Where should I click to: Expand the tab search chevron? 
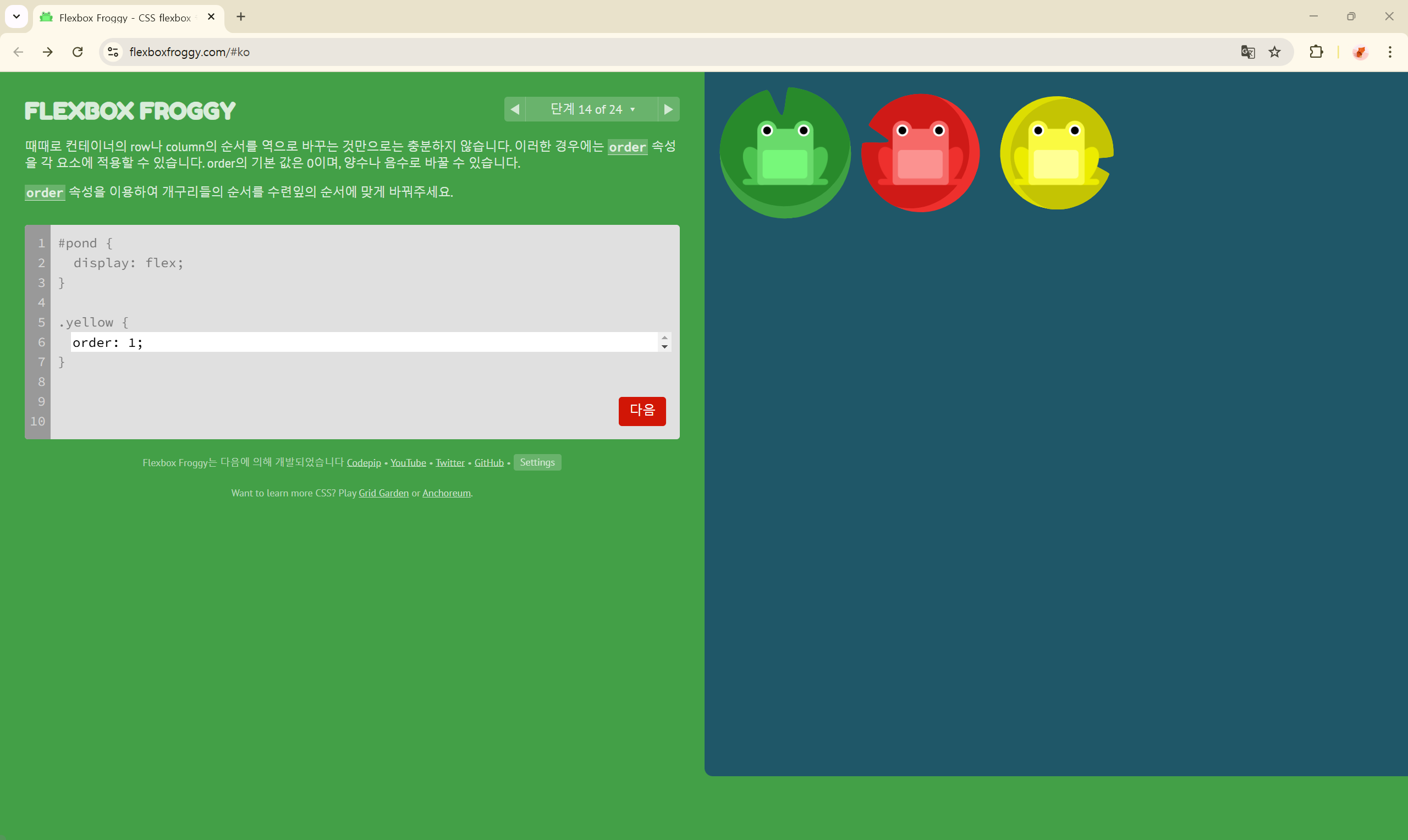pos(16,17)
